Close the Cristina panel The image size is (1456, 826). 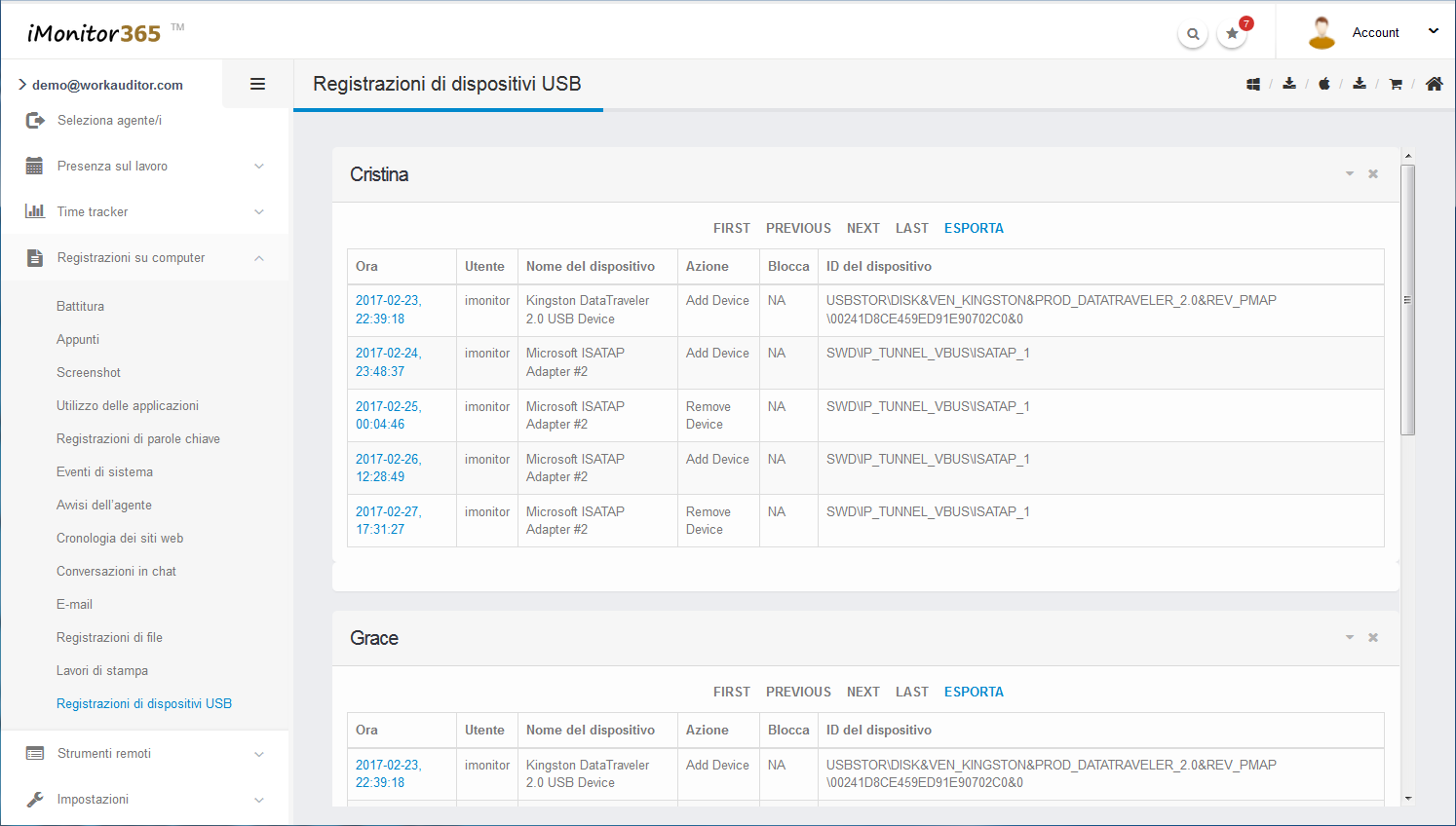point(1373,174)
